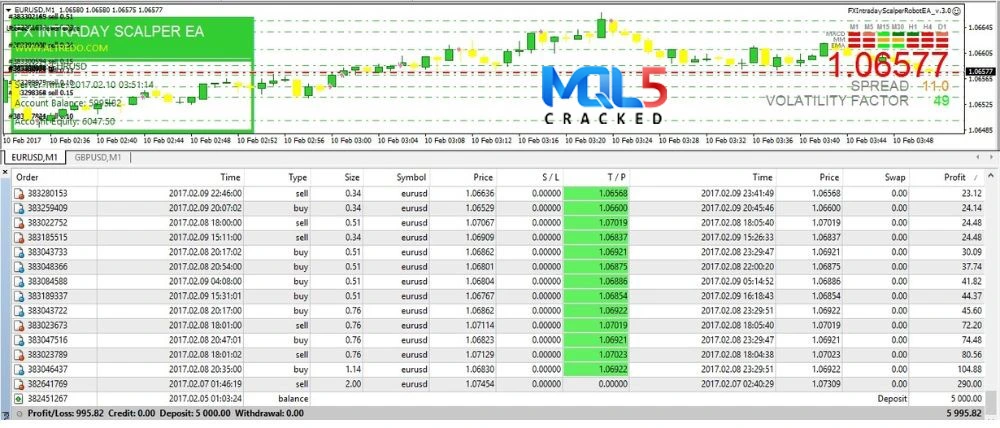Click the green T/P cell 1.06600

pos(596,208)
